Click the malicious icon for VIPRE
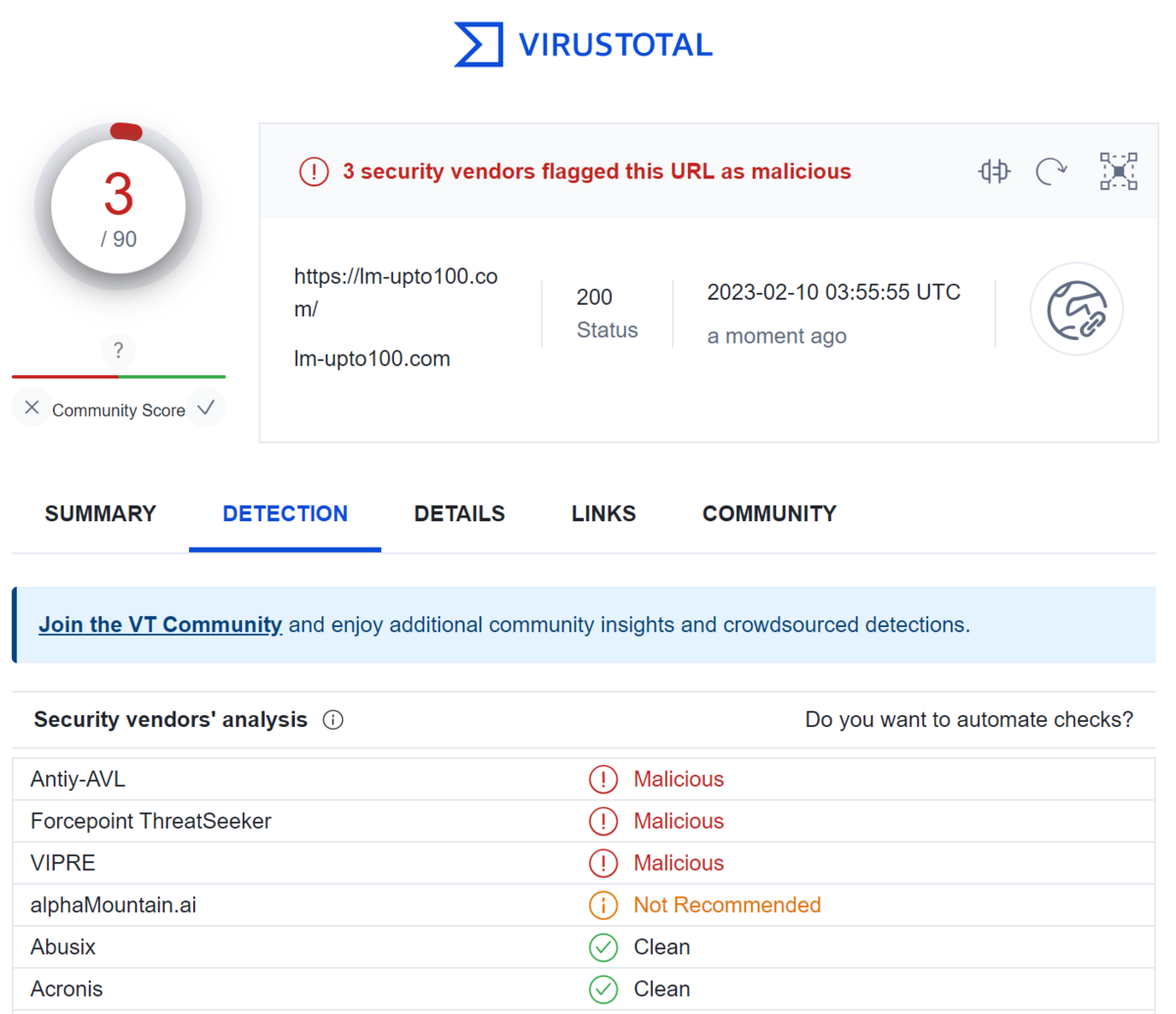Image resolution: width=1176 pixels, height=1014 pixels. coord(603,863)
